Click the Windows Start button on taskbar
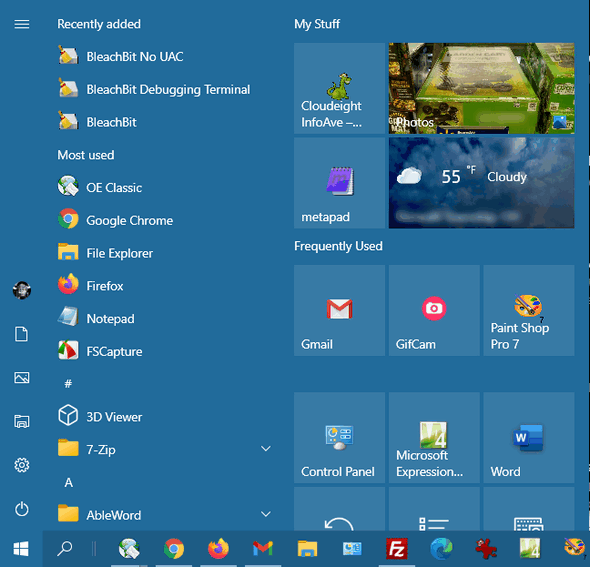 21,549
